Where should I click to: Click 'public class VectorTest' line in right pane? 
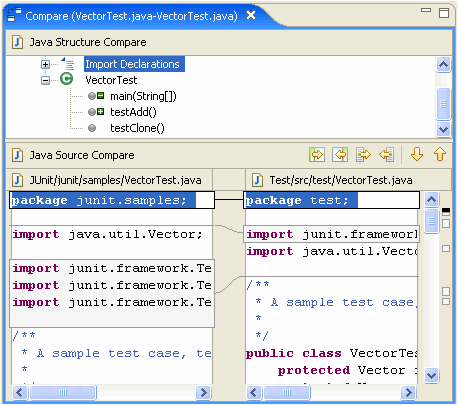pyautogui.click(x=332, y=353)
